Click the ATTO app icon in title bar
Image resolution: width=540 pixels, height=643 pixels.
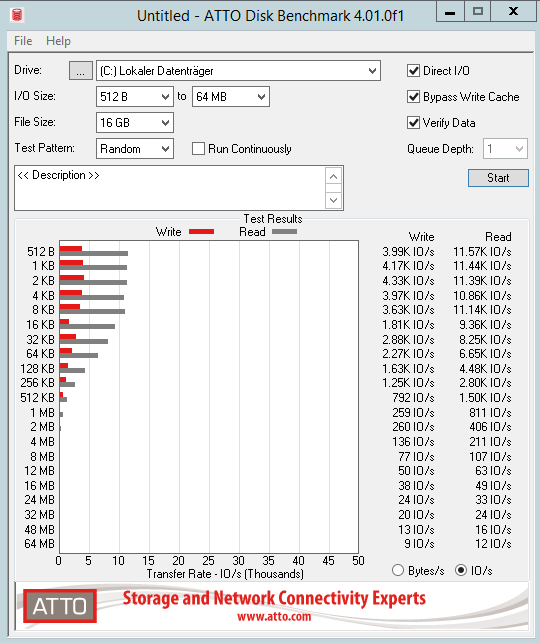click(17, 15)
